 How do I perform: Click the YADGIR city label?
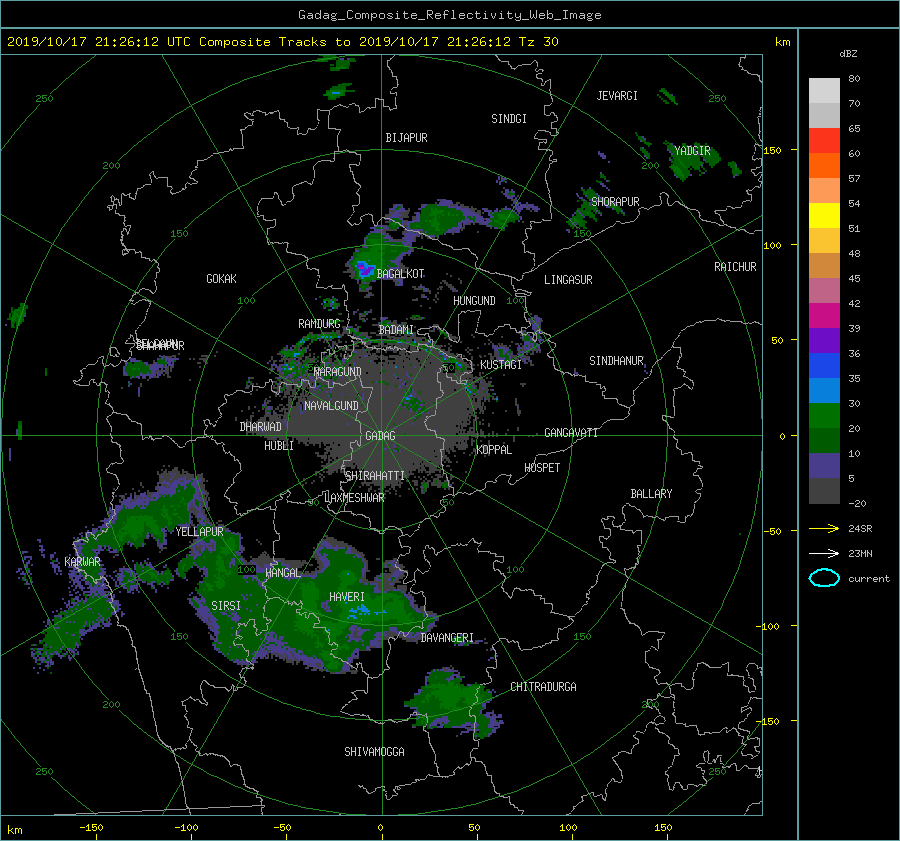(x=692, y=151)
